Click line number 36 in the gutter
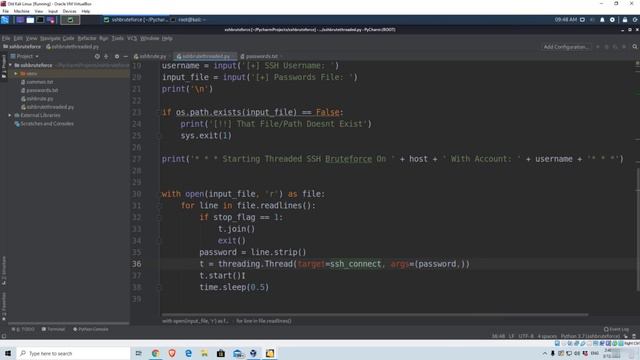The image size is (640, 360). [137, 264]
